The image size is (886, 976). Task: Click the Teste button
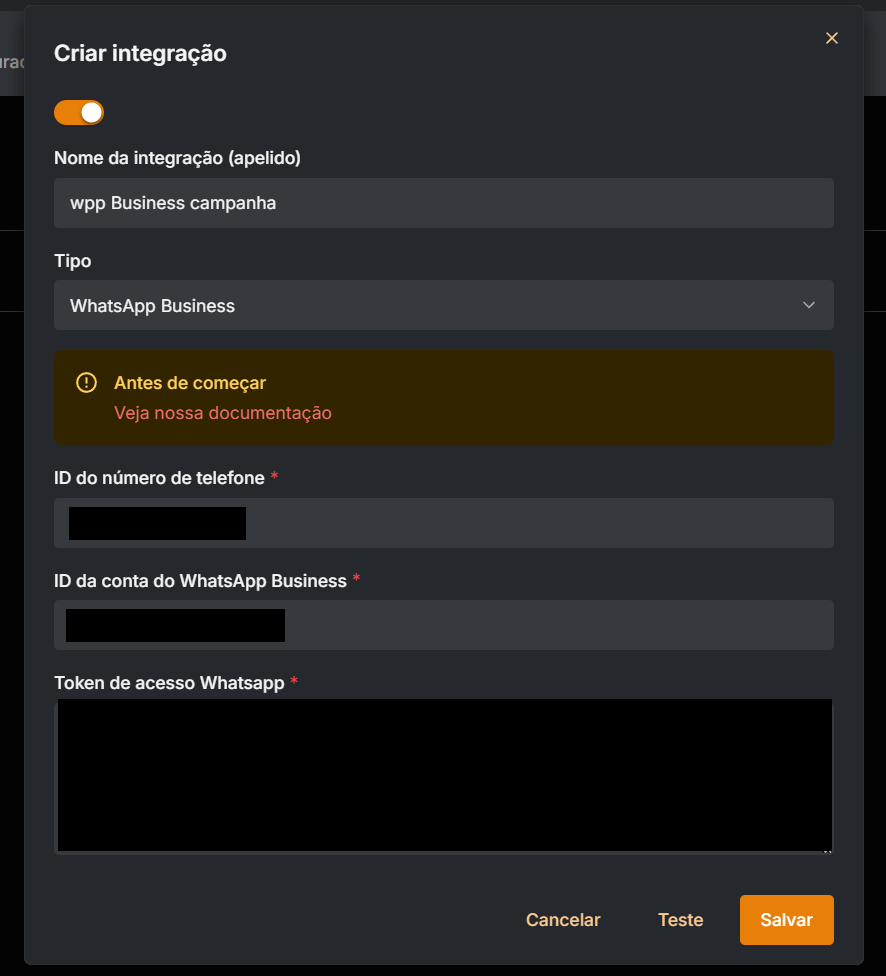(680, 919)
